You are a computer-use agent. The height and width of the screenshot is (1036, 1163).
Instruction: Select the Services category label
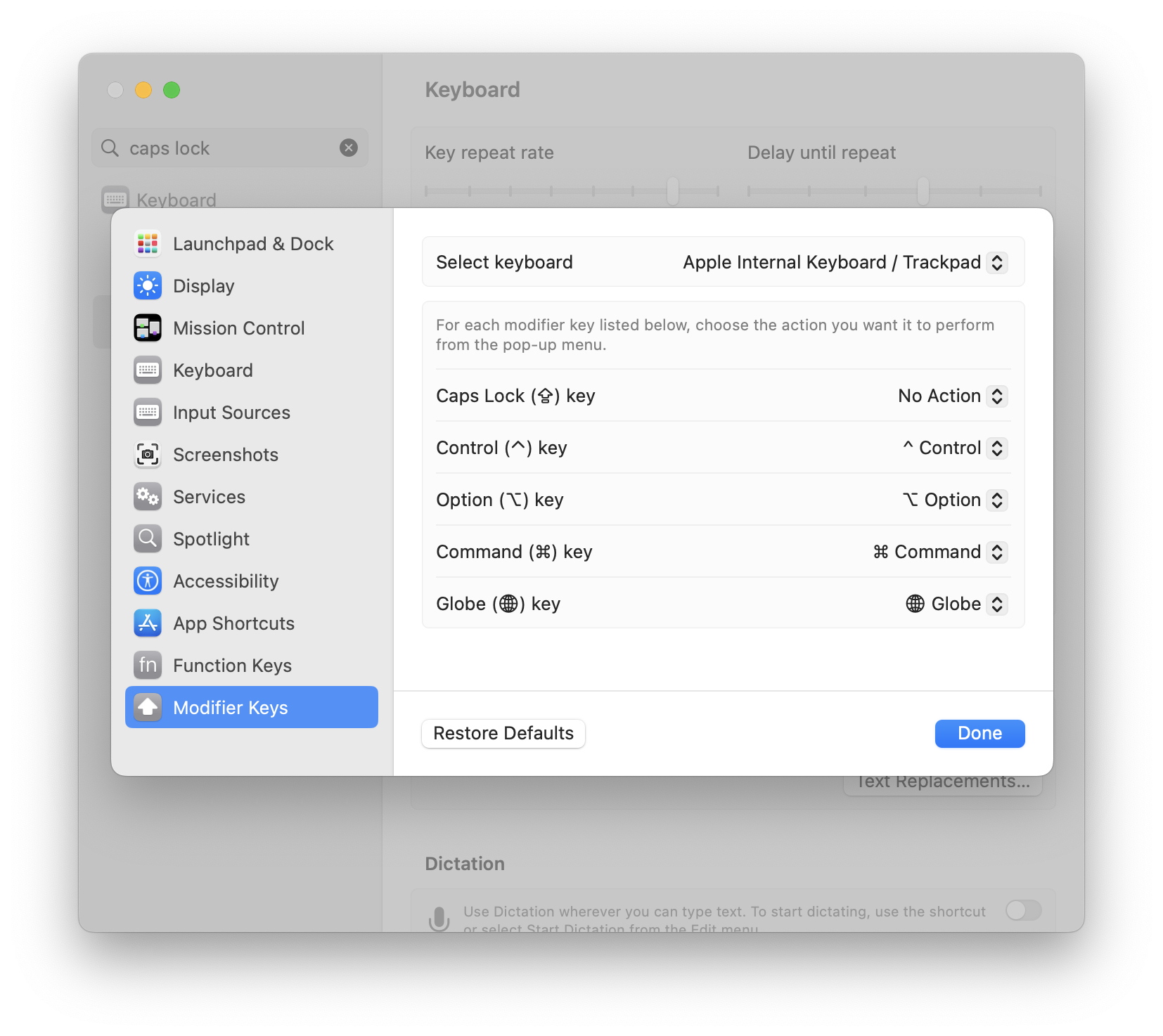click(209, 497)
